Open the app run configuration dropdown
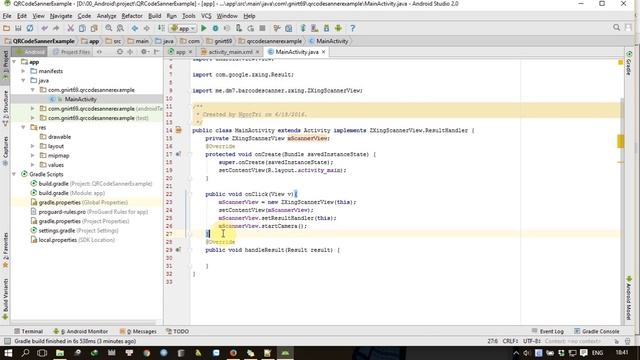The image size is (640, 360). [x=183, y=28]
